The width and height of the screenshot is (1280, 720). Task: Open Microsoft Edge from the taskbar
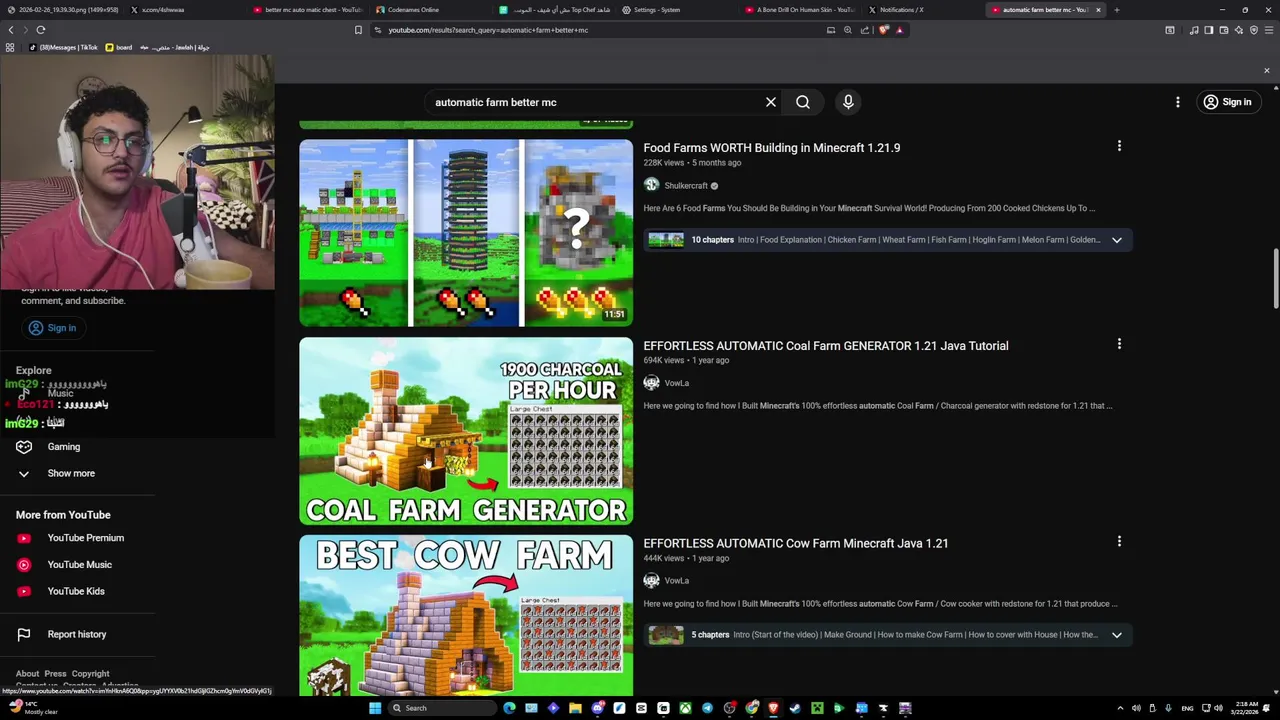click(509, 708)
